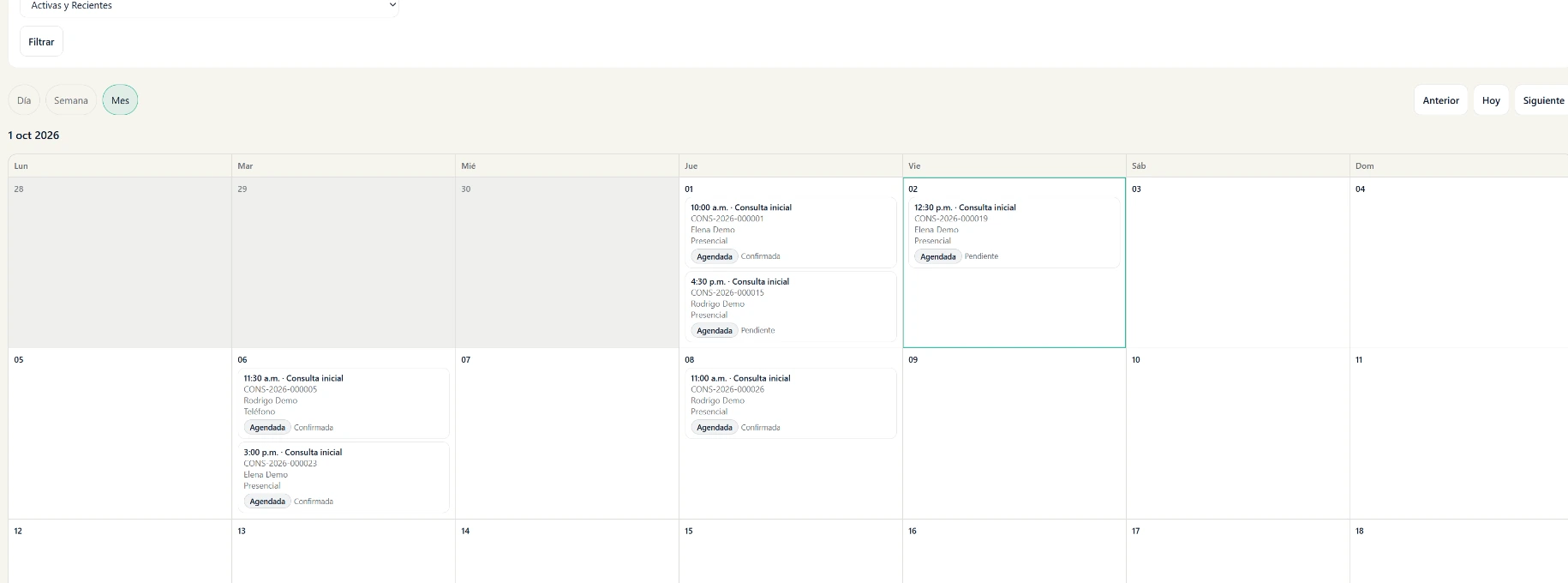Click Pendiente status on 4:30 p.m. card
The image size is (1568, 583).
(x=758, y=330)
